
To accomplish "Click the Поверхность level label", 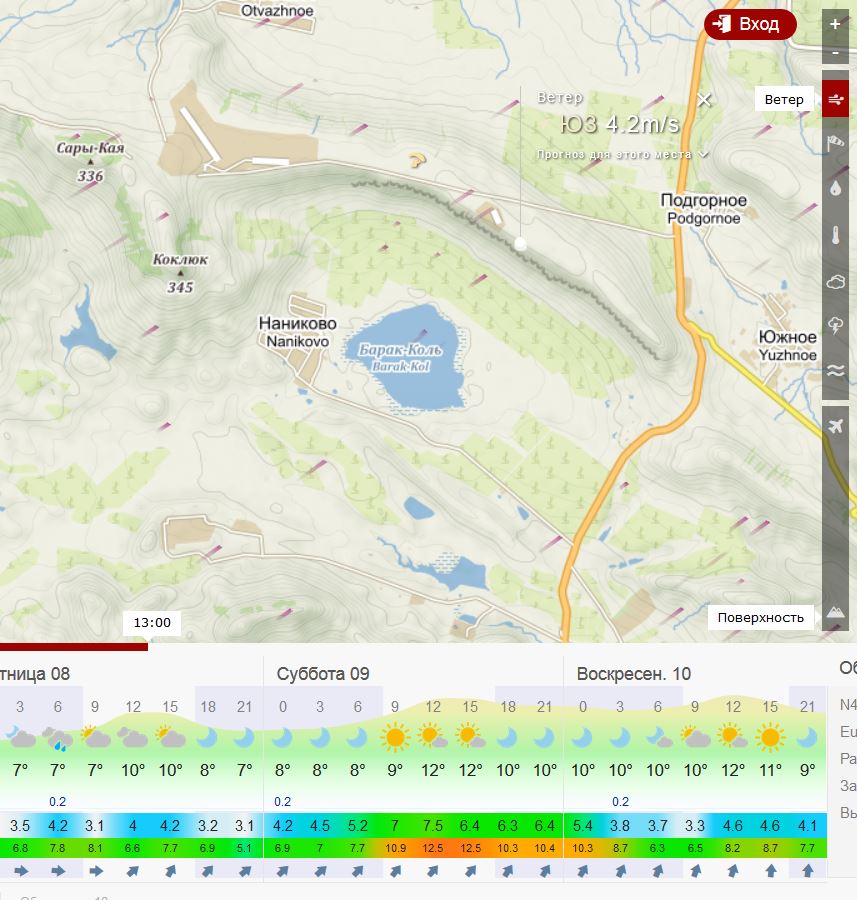I will [x=760, y=617].
